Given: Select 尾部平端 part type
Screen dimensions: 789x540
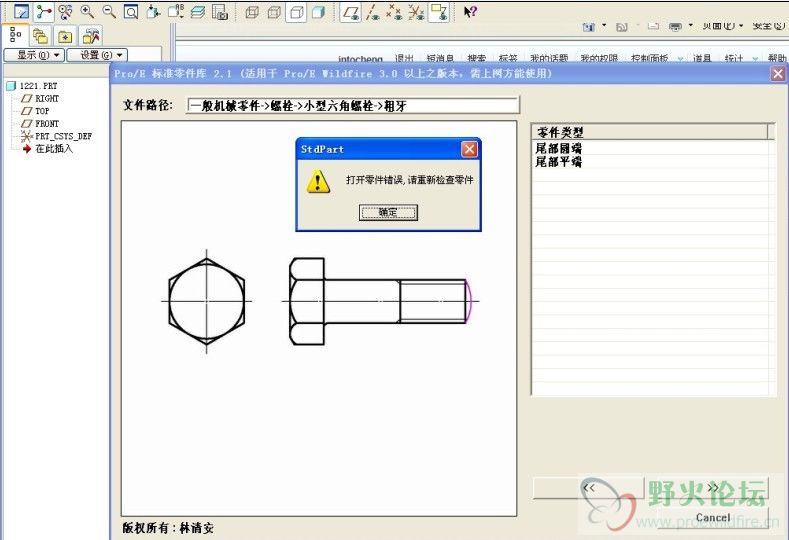Looking at the screenshot, I should click(559, 162).
